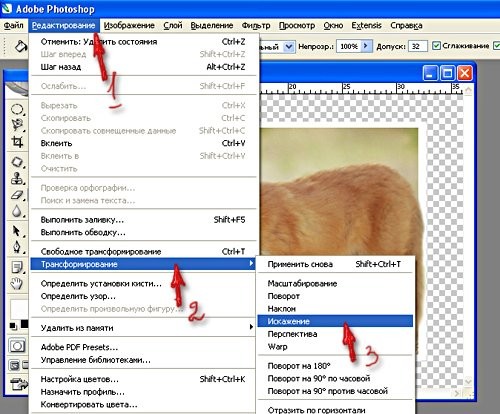Toggle the Сглаживание checkbox

(436, 46)
